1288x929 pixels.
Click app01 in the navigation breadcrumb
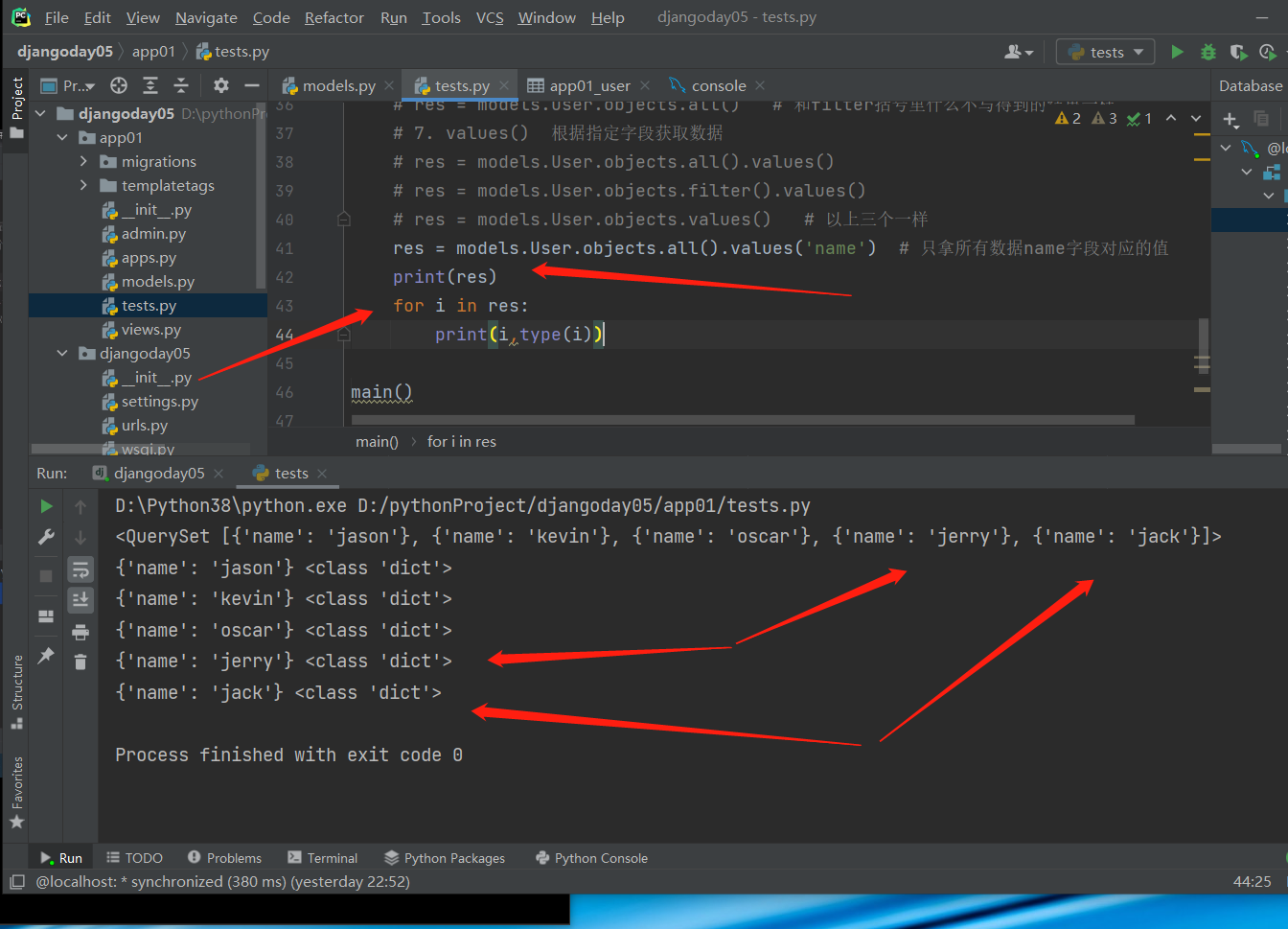(x=153, y=52)
